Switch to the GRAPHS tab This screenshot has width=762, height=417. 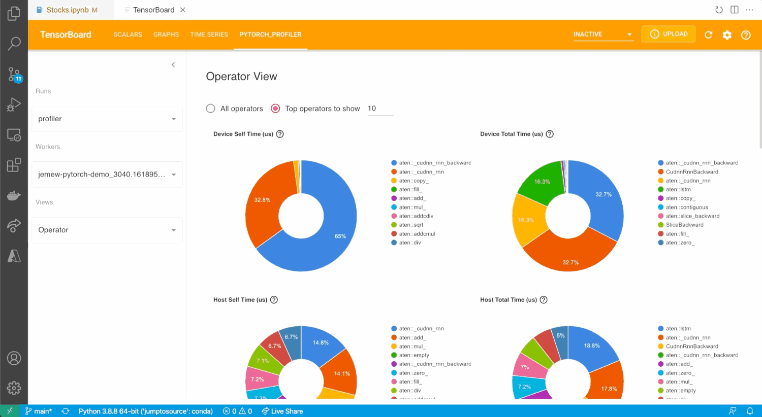coord(166,35)
